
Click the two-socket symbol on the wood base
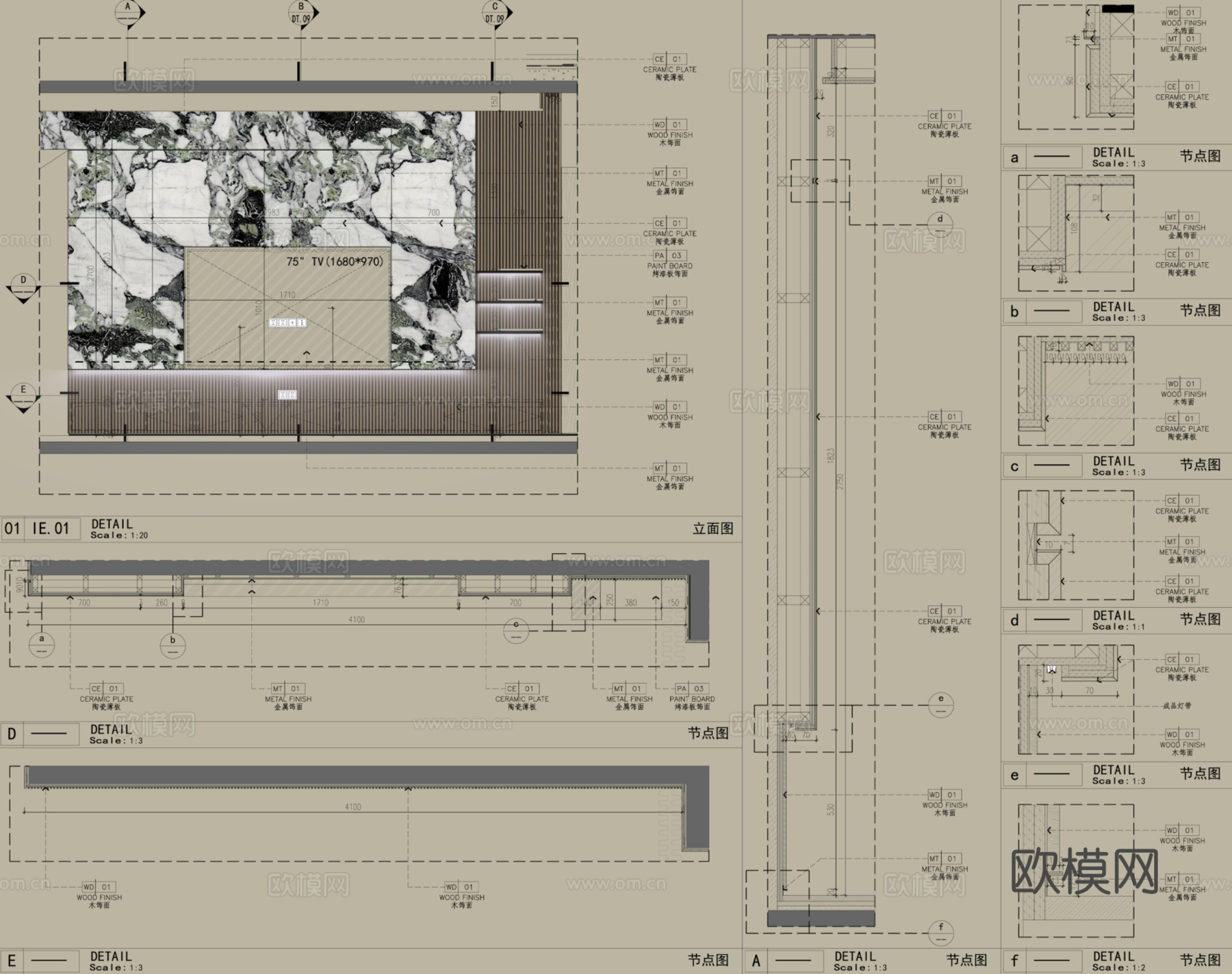pyautogui.click(x=287, y=395)
